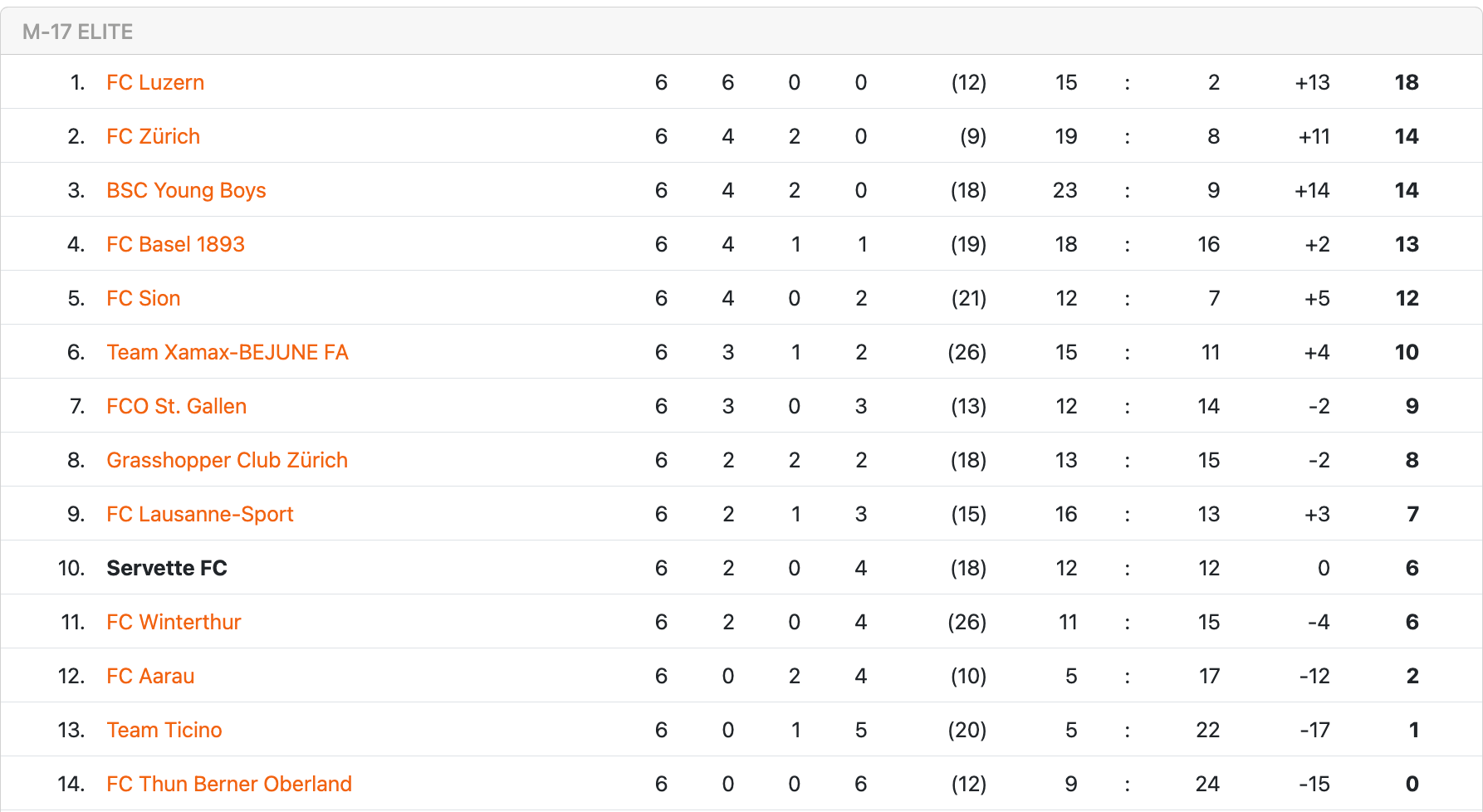Viewport: 1483px width, 812px height.
Task: Click Team Ticino's -17 goal difference
Action: 1314,730
